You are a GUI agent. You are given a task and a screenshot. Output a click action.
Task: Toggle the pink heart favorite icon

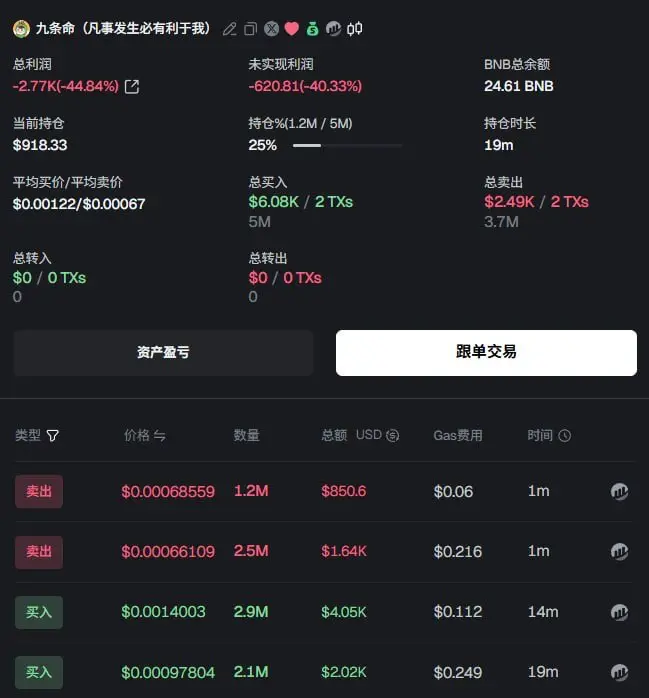292,28
